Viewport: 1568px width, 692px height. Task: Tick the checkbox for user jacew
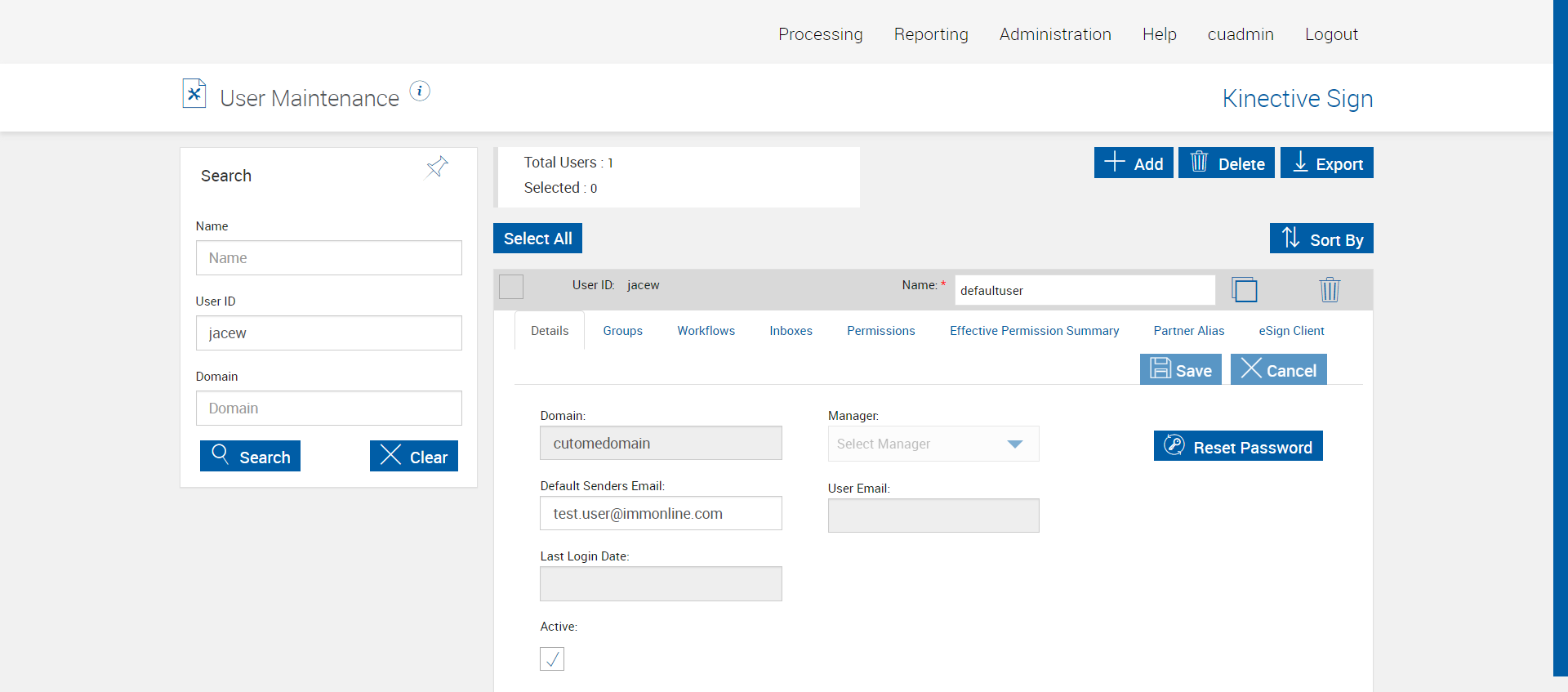coord(511,287)
